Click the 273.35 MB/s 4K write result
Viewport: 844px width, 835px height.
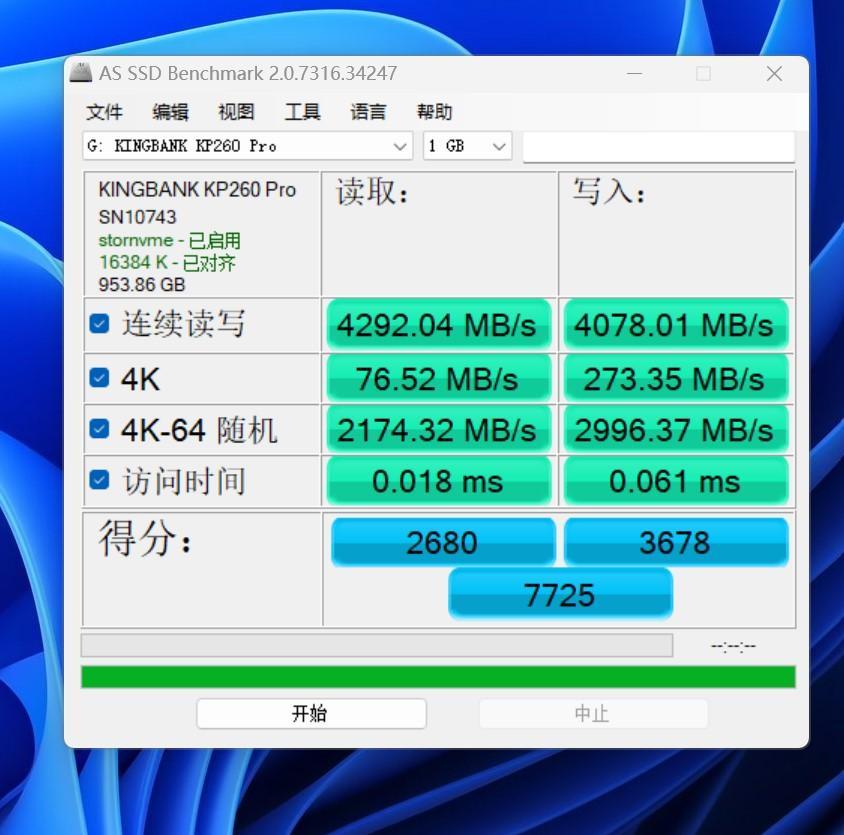click(676, 378)
